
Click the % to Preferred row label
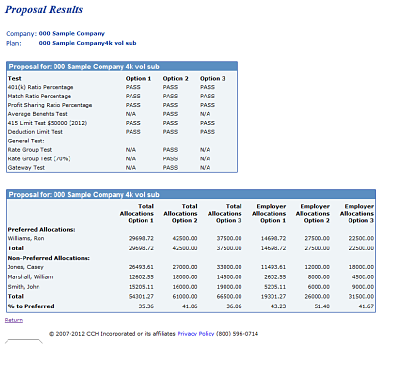click(31, 306)
